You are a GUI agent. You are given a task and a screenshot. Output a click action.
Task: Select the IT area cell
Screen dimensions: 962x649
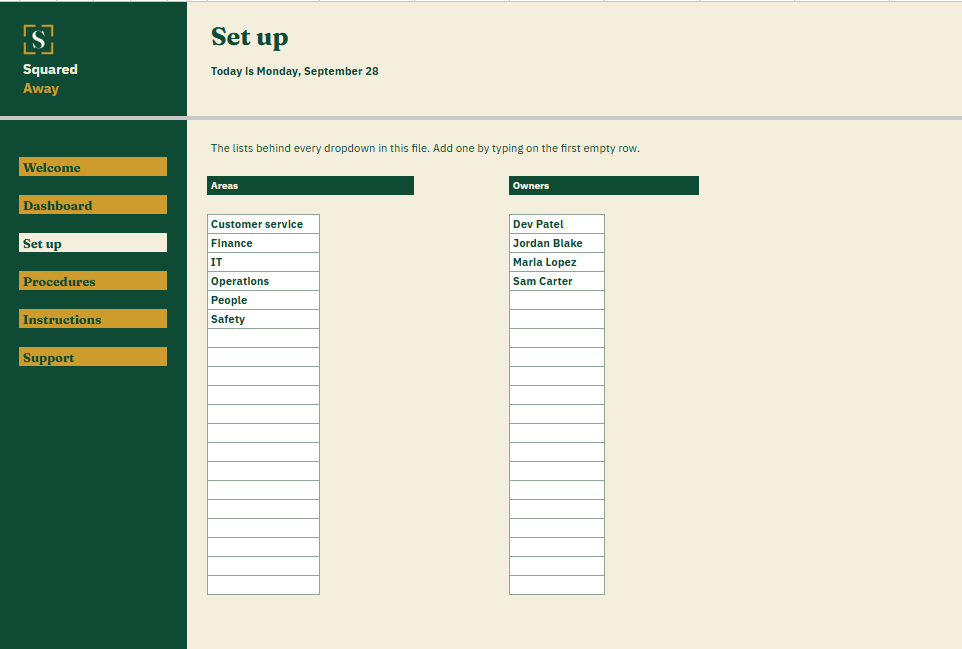tap(263, 262)
